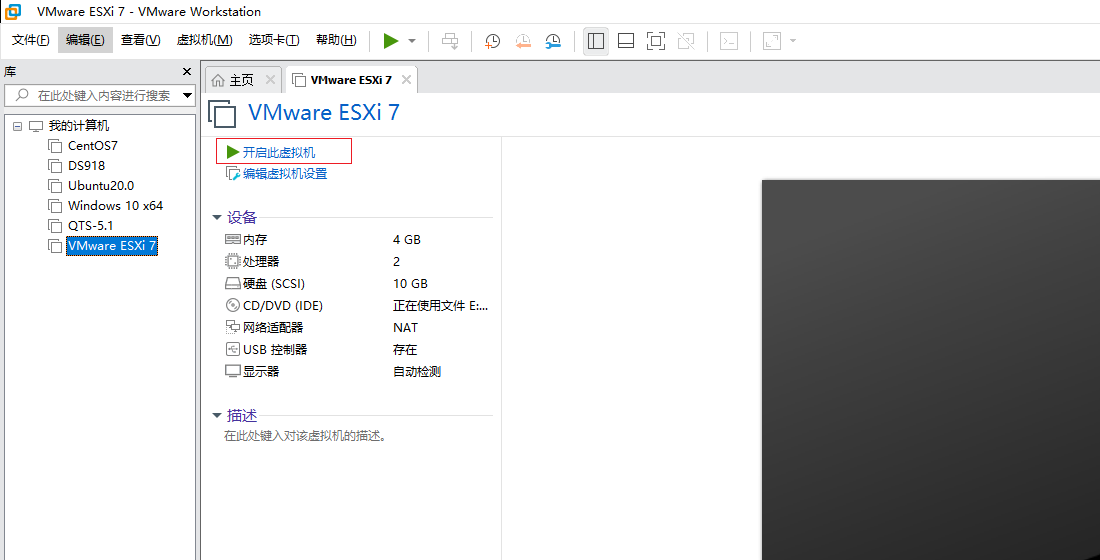This screenshot has height=560, width=1100.
Task: Collapse the 设备 section
Action: [217, 218]
